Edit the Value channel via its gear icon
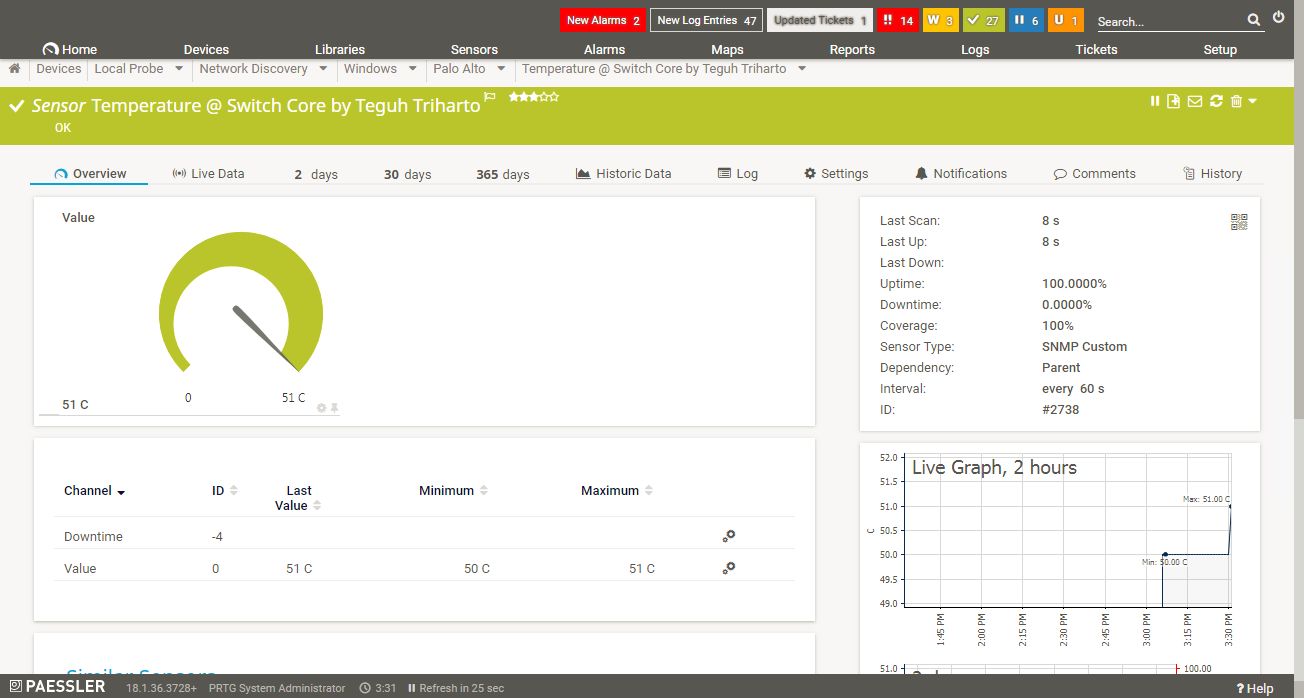 [x=728, y=568]
